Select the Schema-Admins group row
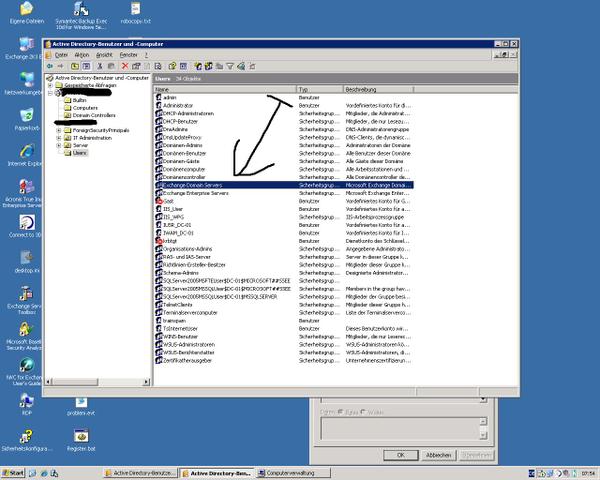The image size is (600, 480). pos(284,273)
